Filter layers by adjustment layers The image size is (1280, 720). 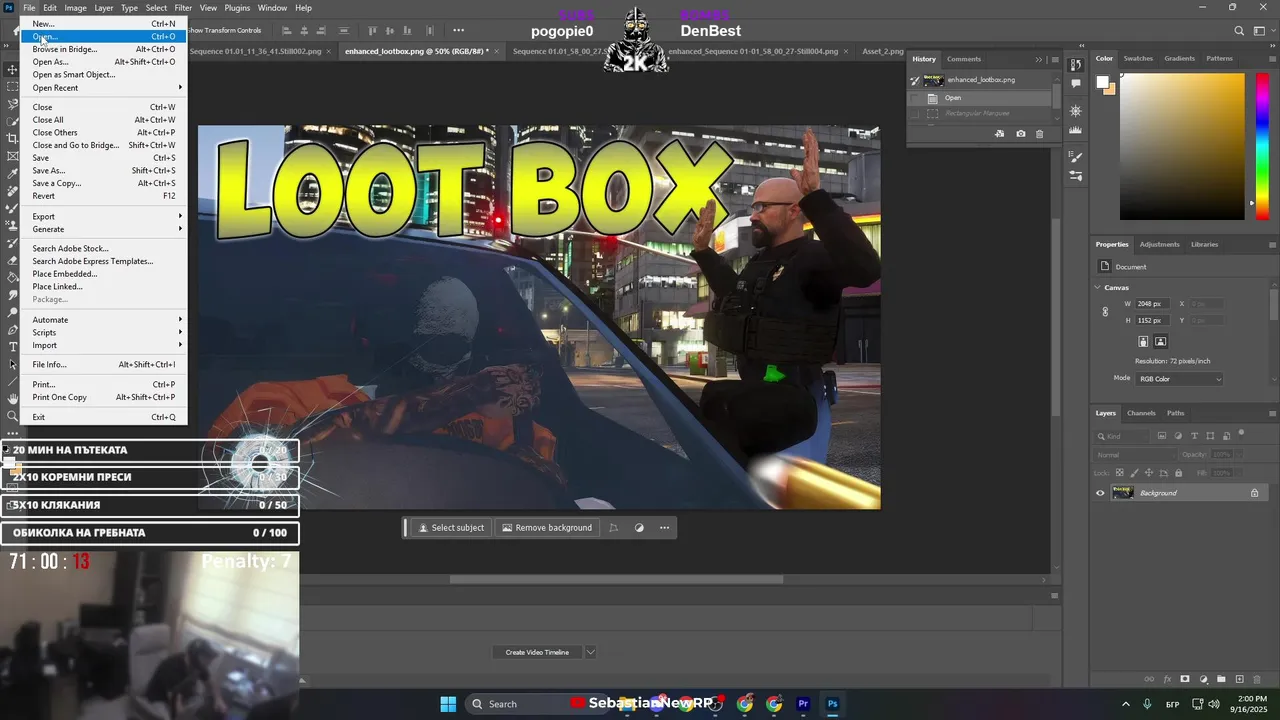(x=1178, y=436)
